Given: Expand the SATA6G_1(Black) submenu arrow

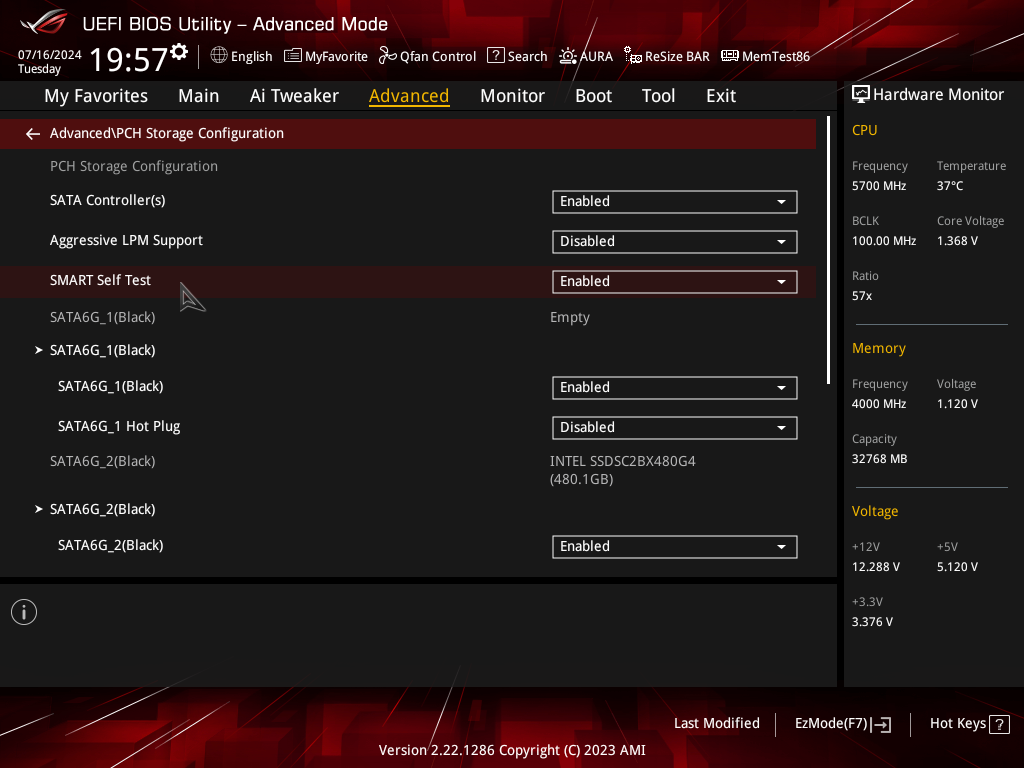Looking at the screenshot, I should pyautogui.click(x=39, y=350).
